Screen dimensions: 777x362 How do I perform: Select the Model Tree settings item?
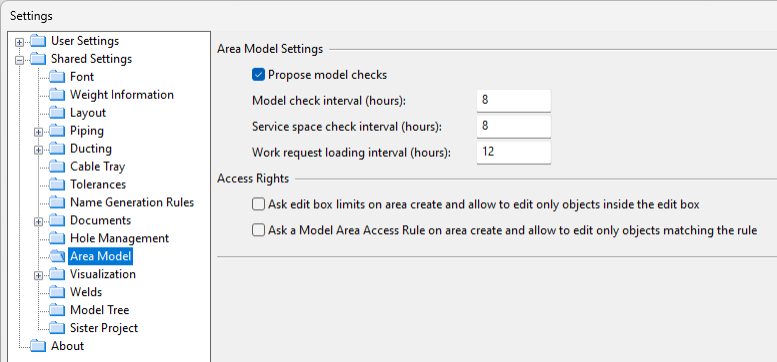100,310
